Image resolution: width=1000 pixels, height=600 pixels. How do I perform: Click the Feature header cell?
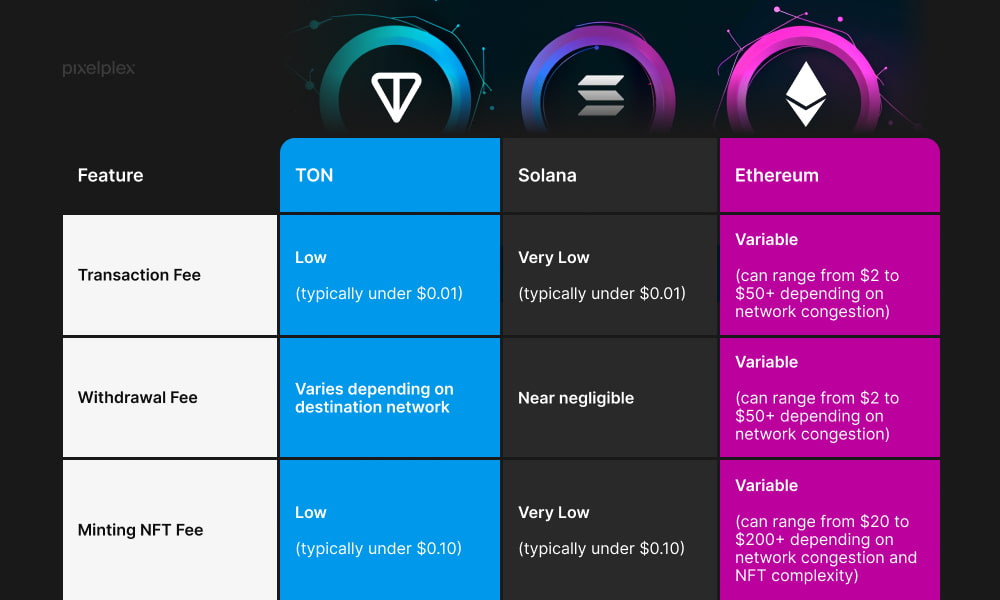170,175
